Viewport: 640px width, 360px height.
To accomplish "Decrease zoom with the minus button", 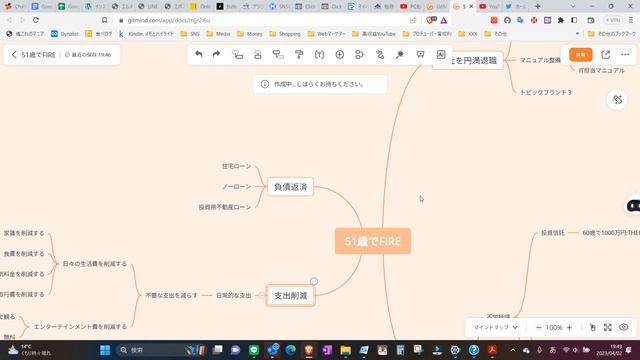I will click(x=538, y=327).
